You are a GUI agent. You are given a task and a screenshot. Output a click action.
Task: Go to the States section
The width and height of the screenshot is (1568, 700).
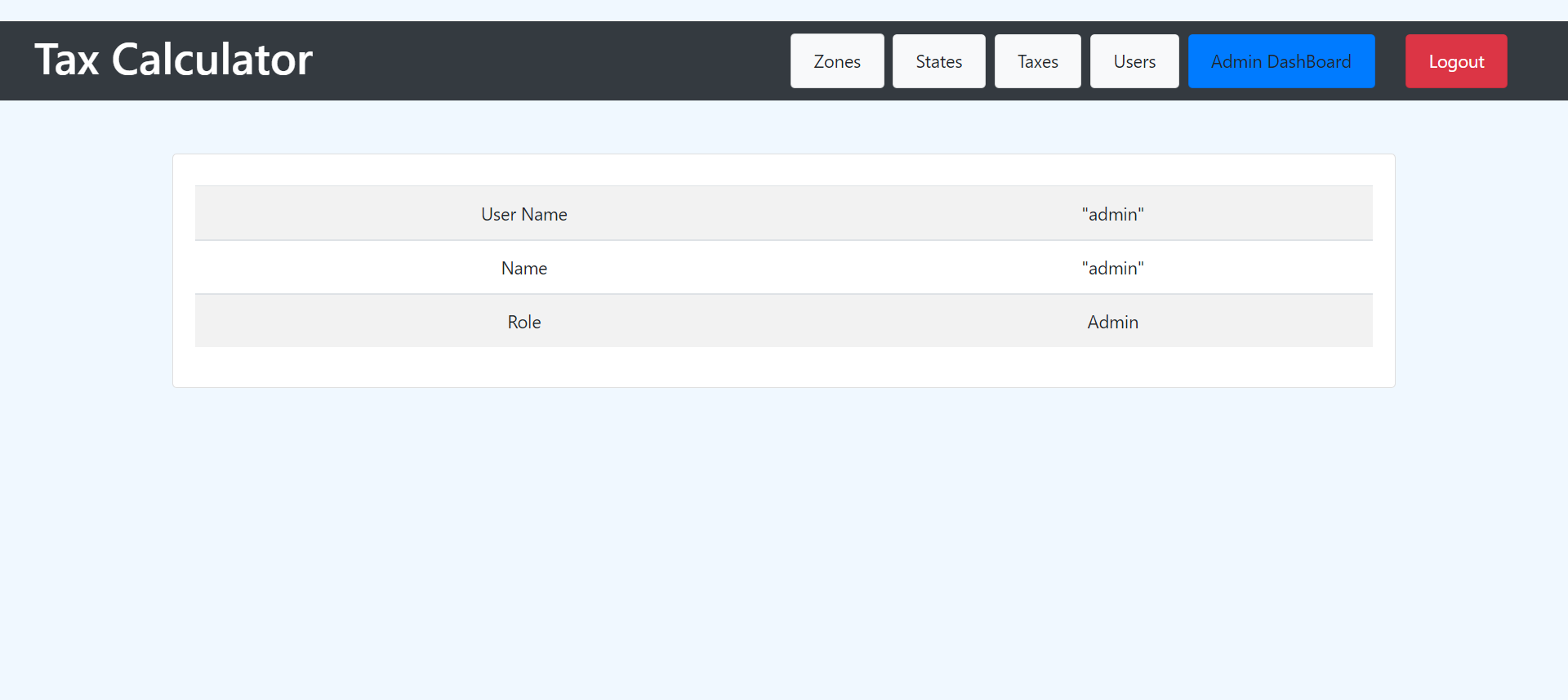pos(939,61)
